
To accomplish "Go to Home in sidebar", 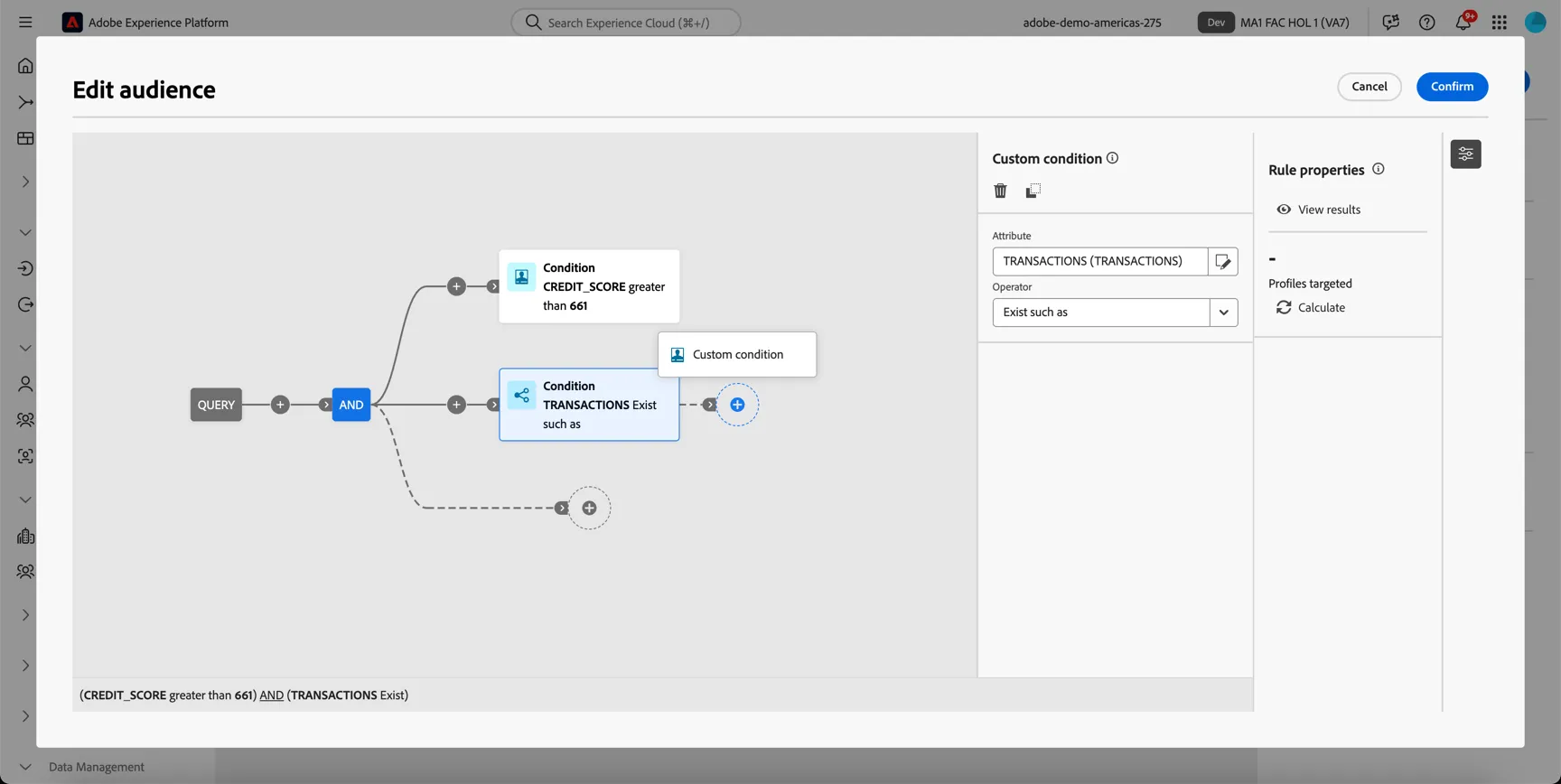I will (25, 66).
